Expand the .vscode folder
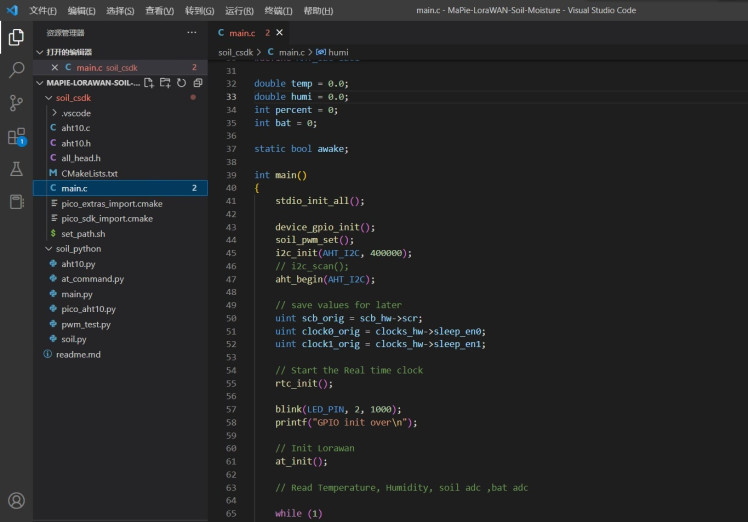 tap(75, 113)
